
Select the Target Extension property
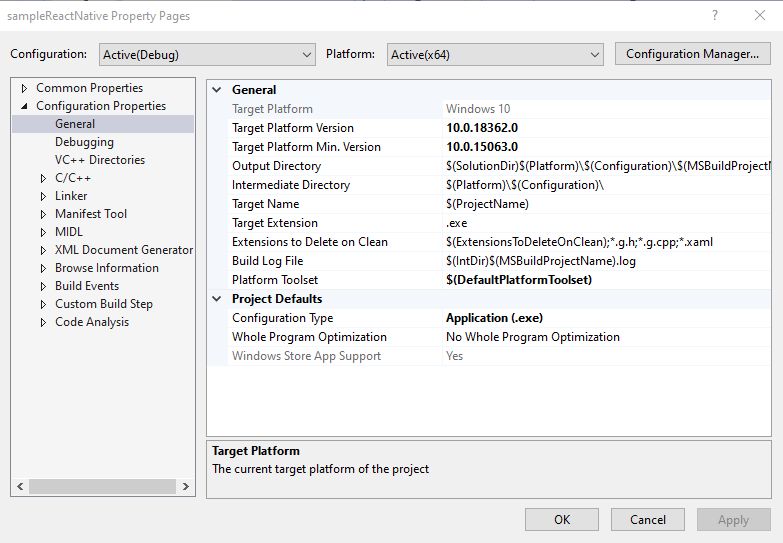275,223
